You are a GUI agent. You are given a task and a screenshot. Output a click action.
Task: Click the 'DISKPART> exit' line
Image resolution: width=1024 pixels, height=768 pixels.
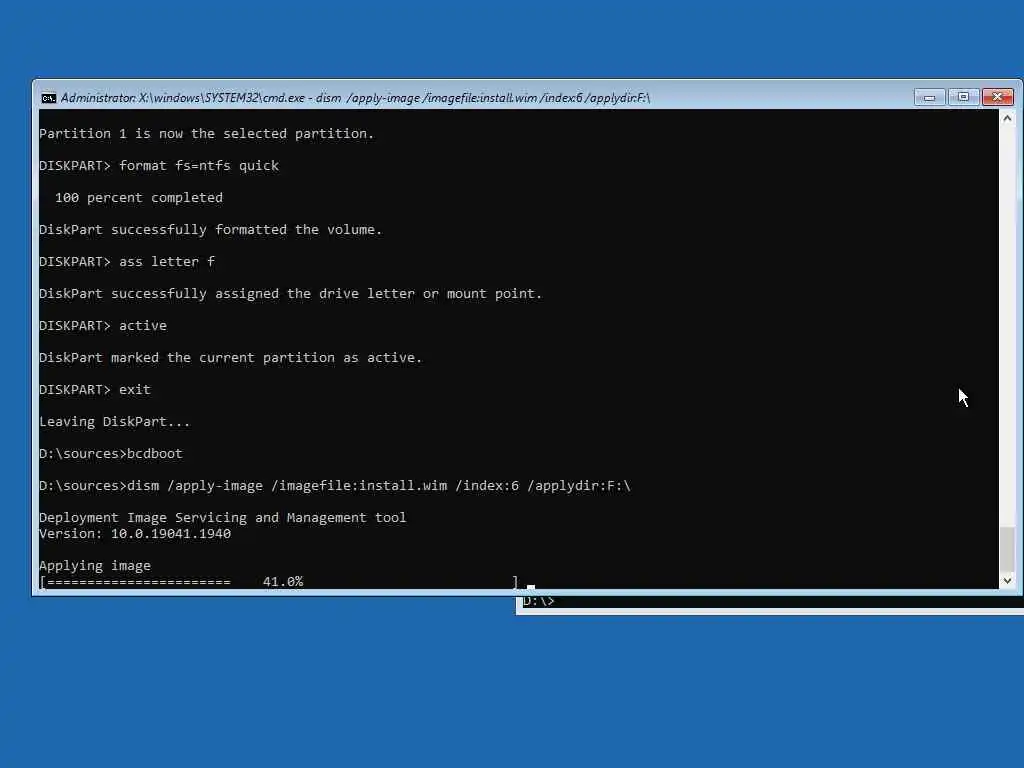point(95,389)
